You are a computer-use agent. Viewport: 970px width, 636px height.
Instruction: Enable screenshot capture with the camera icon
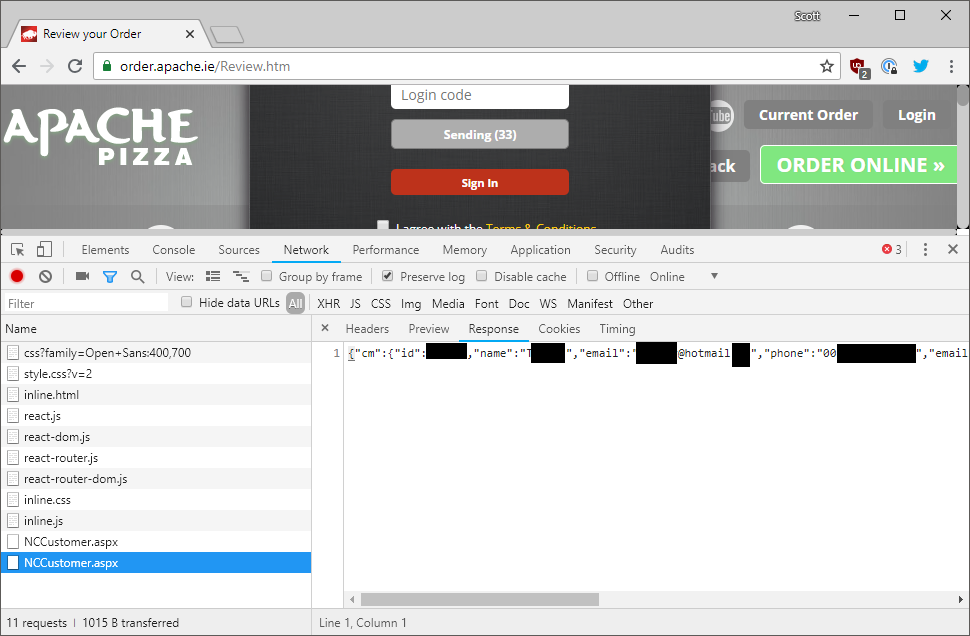click(x=82, y=276)
